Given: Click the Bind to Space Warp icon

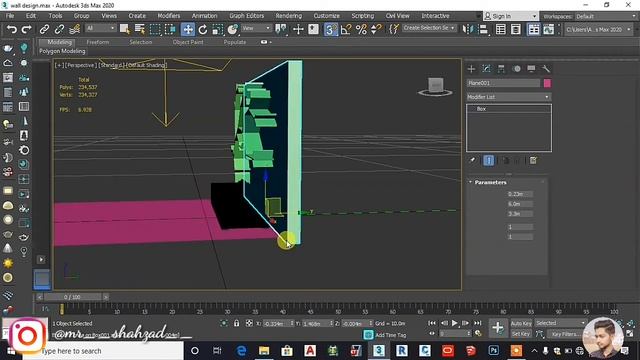Looking at the screenshot, I should pyautogui.click(x=74, y=29).
